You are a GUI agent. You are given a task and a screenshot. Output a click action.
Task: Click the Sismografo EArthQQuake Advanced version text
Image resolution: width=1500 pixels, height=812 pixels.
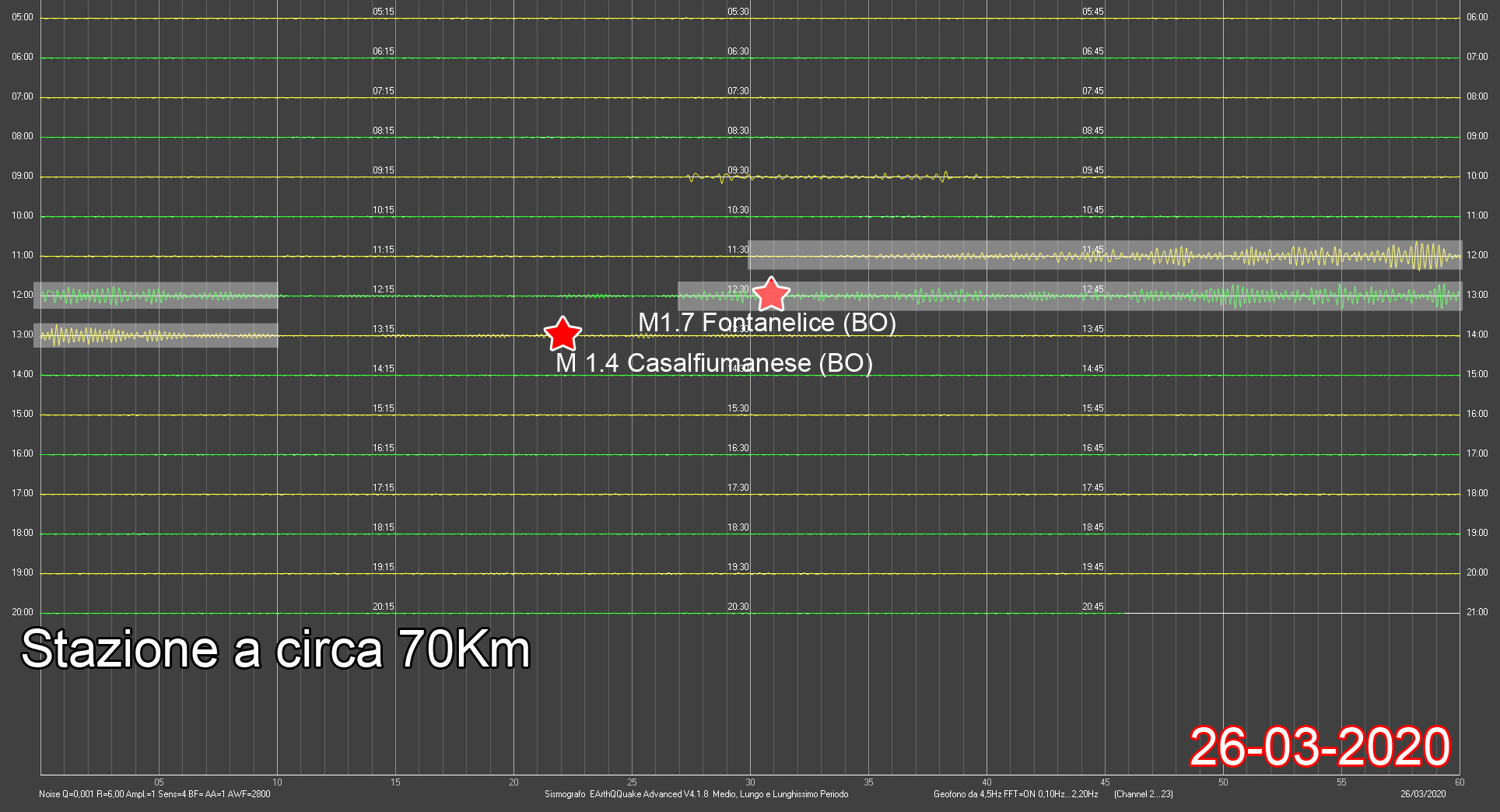point(696,794)
